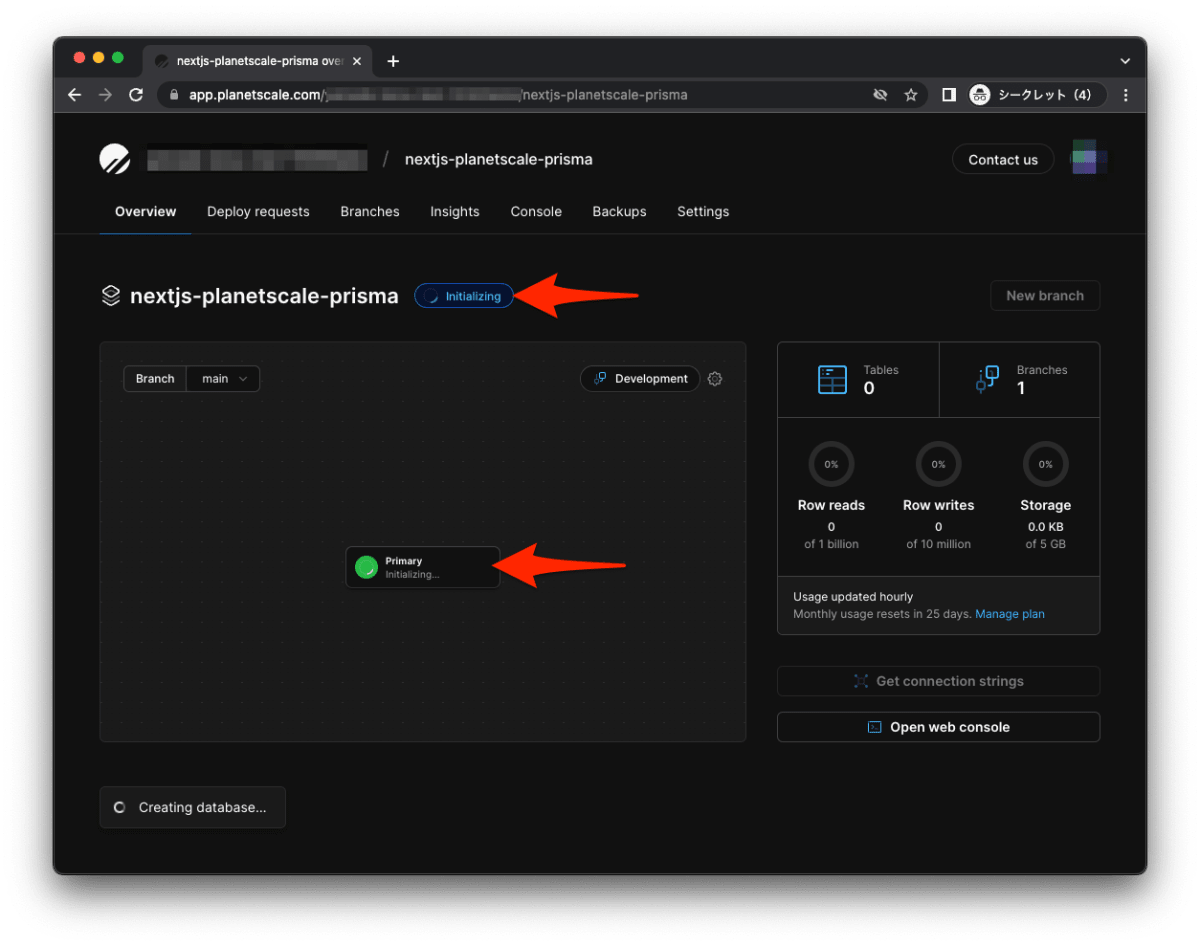Click the database stack icon beside title
This screenshot has width=1200, height=946.
[x=111, y=296]
